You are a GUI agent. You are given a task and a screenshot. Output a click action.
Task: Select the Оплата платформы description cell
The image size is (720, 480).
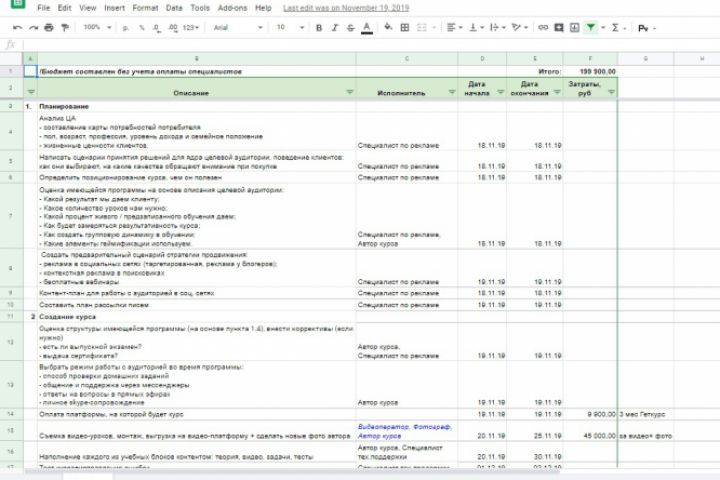(197, 414)
